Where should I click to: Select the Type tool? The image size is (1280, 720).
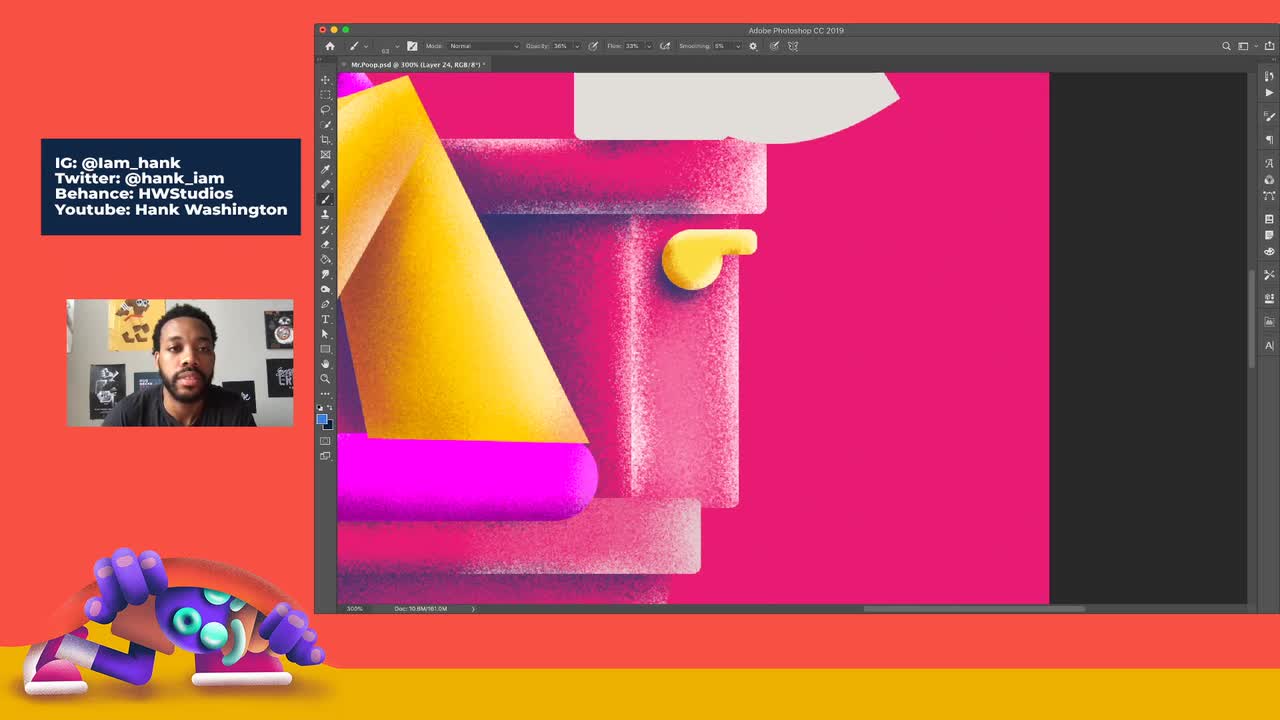pyautogui.click(x=325, y=319)
